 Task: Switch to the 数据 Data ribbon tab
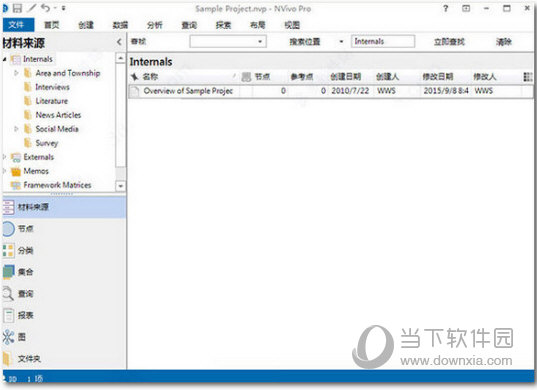click(120, 25)
